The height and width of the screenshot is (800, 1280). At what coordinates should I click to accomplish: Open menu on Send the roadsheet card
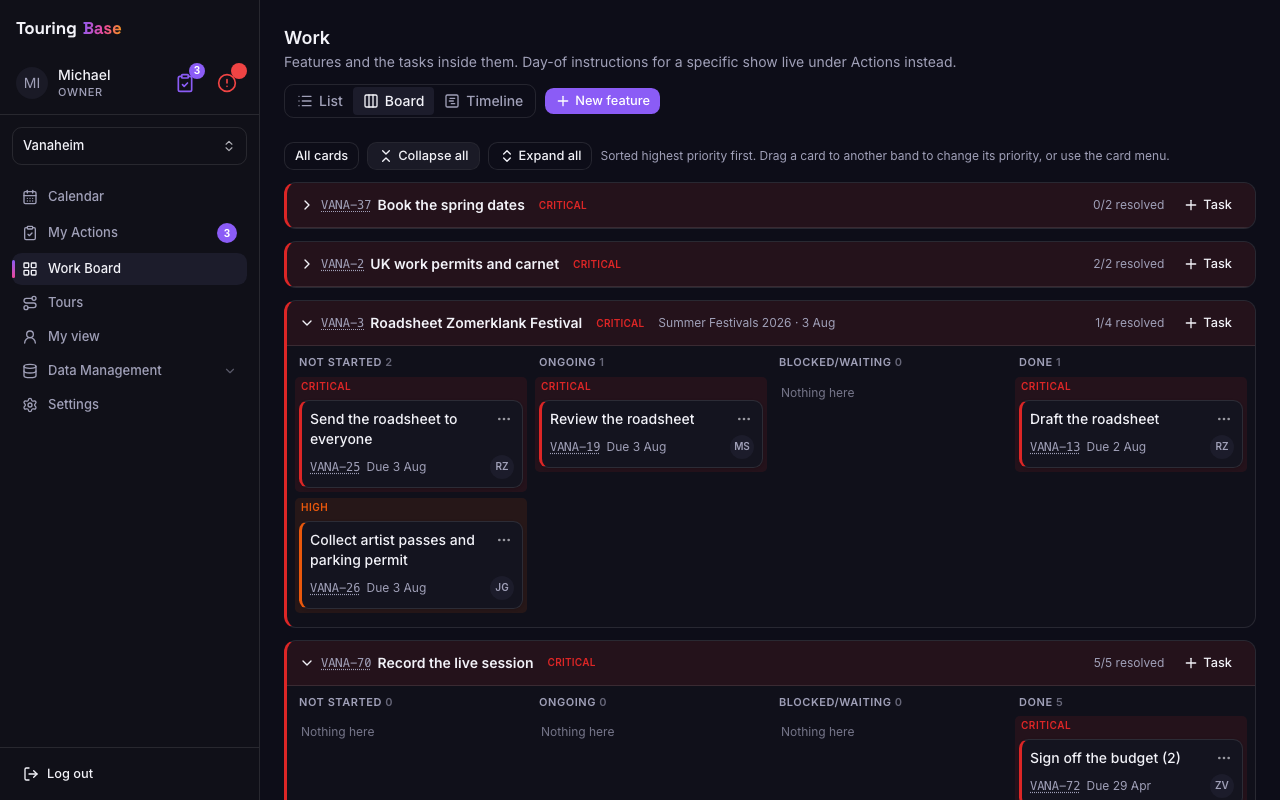(x=504, y=419)
